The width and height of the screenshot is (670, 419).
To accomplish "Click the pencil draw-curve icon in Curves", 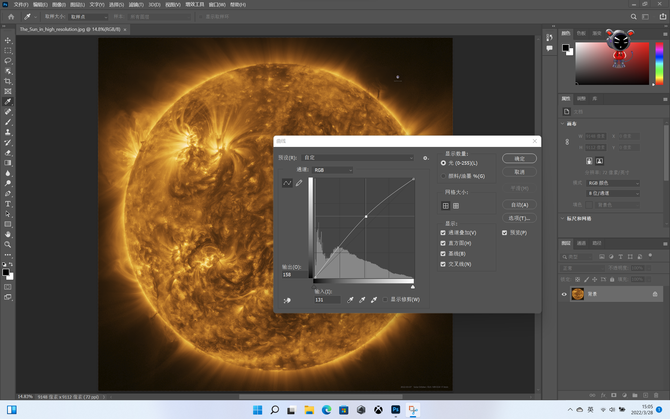I will [298, 183].
